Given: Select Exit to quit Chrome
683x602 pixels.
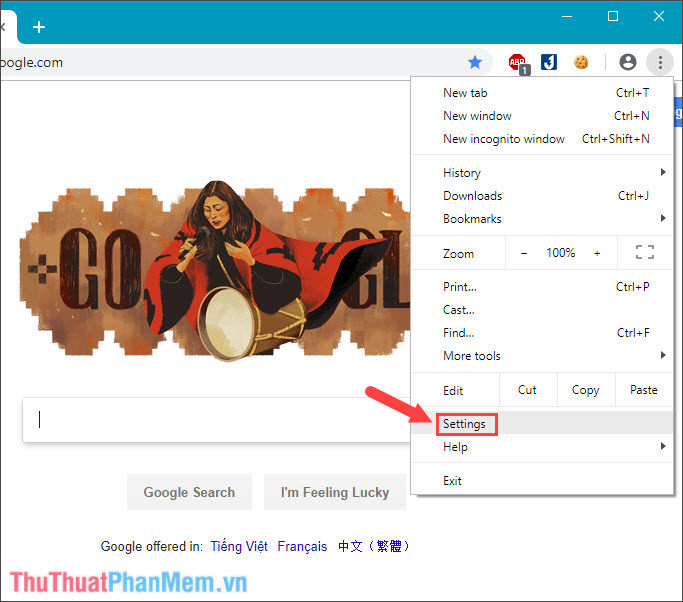Looking at the screenshot, I should point(542,481).
